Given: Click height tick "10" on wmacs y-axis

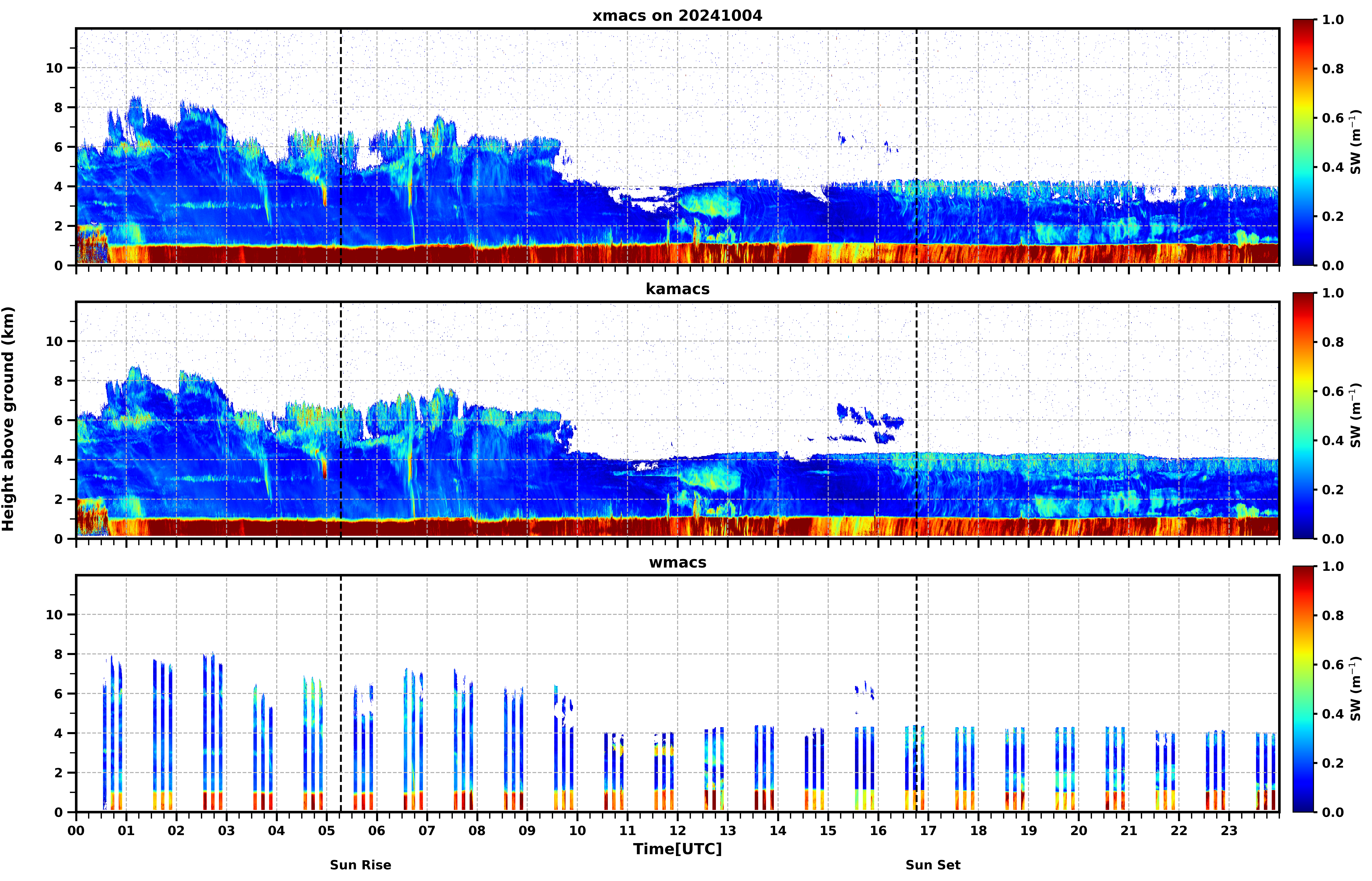Looking at the screenshot, I should coord(54,615).
